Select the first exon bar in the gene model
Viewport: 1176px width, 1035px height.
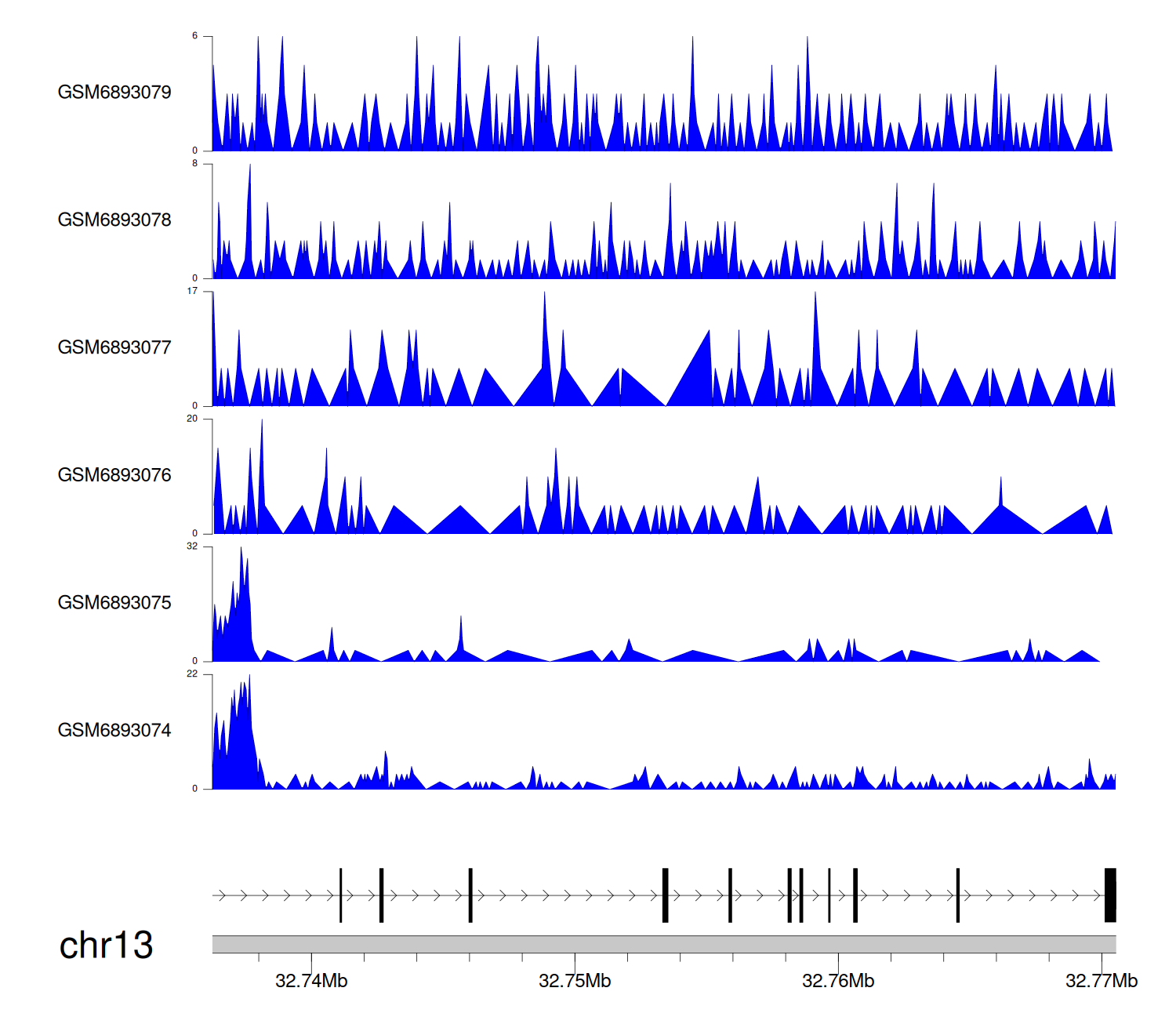tap(341, 895)
